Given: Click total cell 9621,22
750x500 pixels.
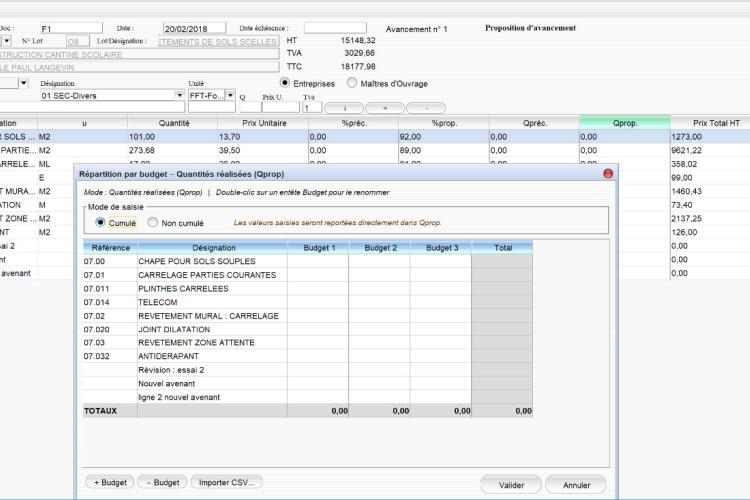Looking at the screenshot, I should [710, 150].
